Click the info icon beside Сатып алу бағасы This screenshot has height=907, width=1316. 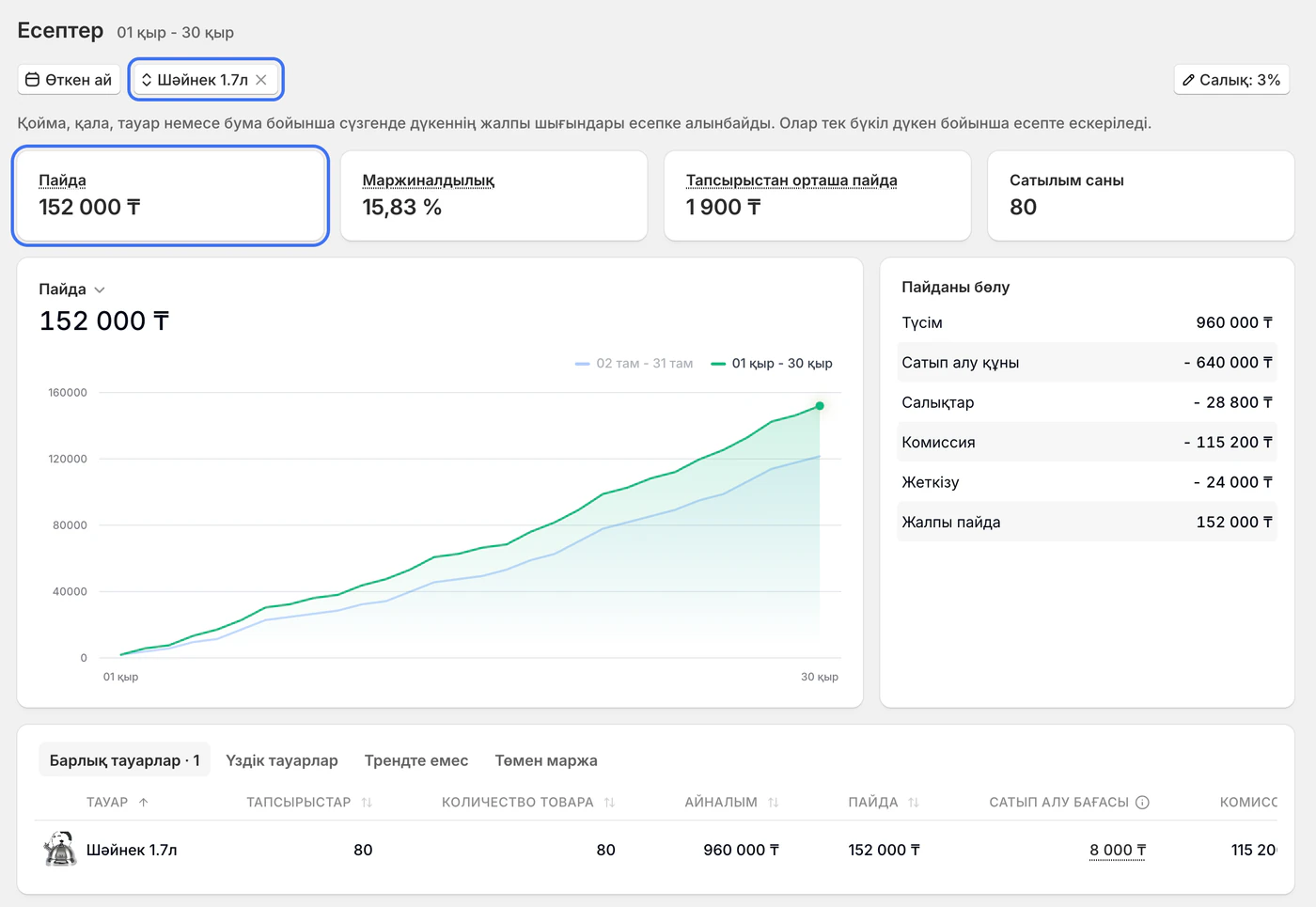(x=1142, y=802)
